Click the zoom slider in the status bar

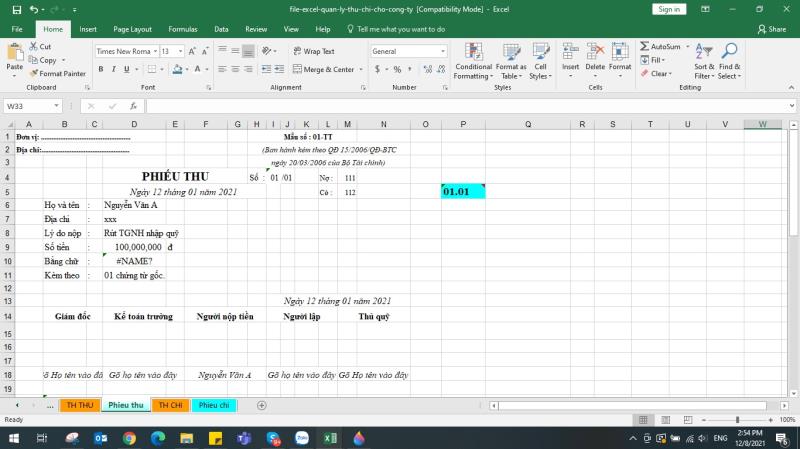pyautogui.click(x=737, y=420)
